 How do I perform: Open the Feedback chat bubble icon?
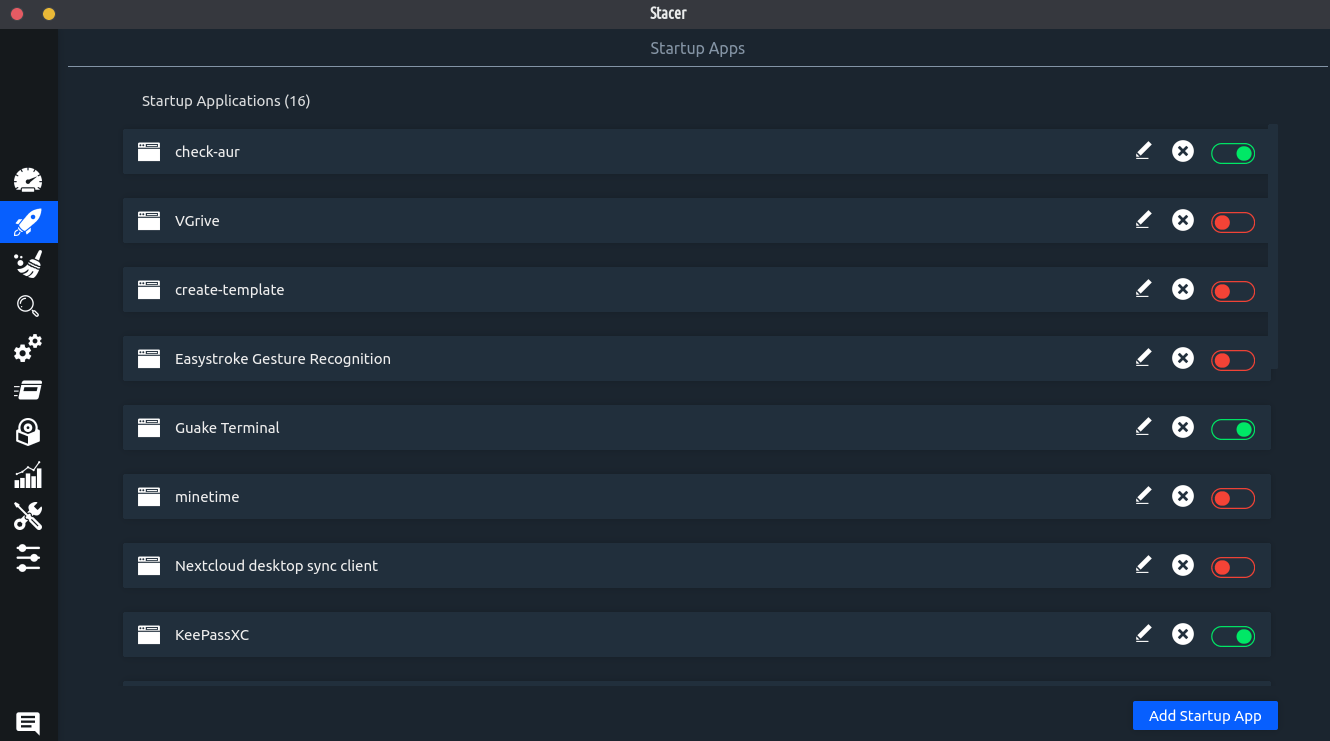pyautogui.click(x=28, y=722)
